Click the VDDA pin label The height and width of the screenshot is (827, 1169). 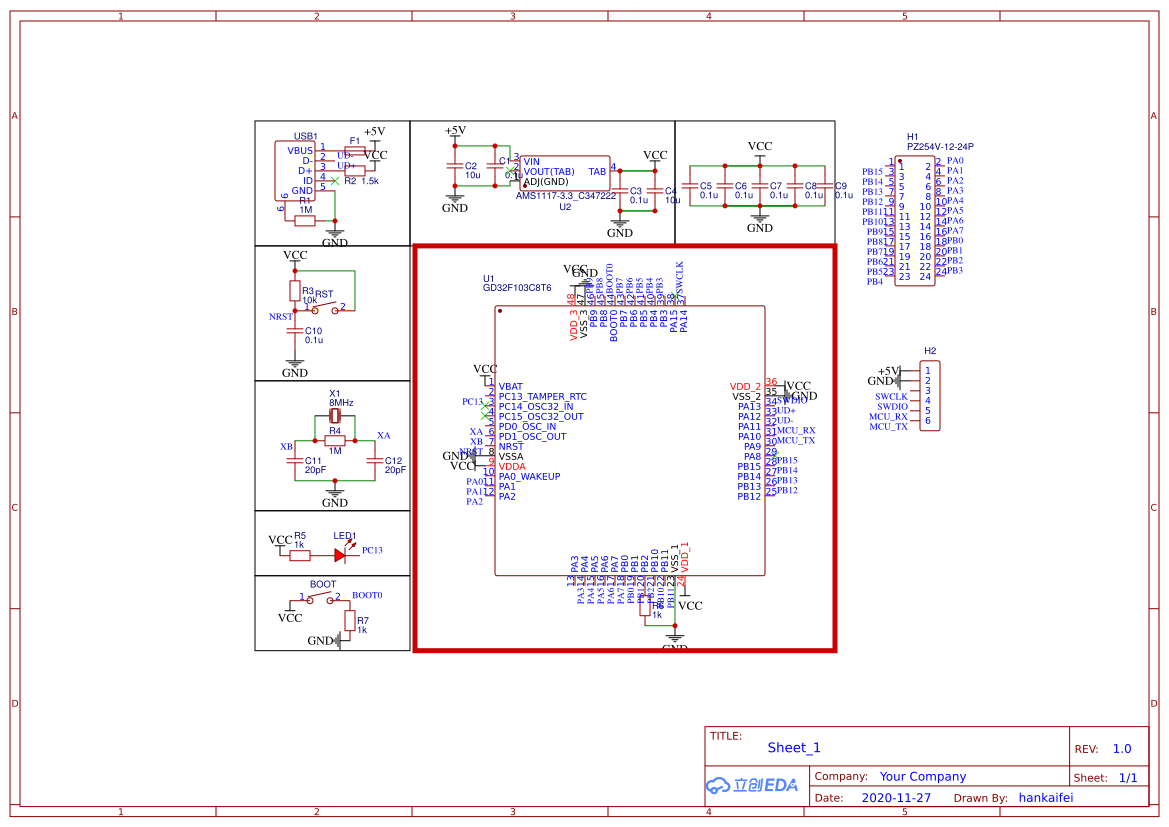tap(512, 467)
